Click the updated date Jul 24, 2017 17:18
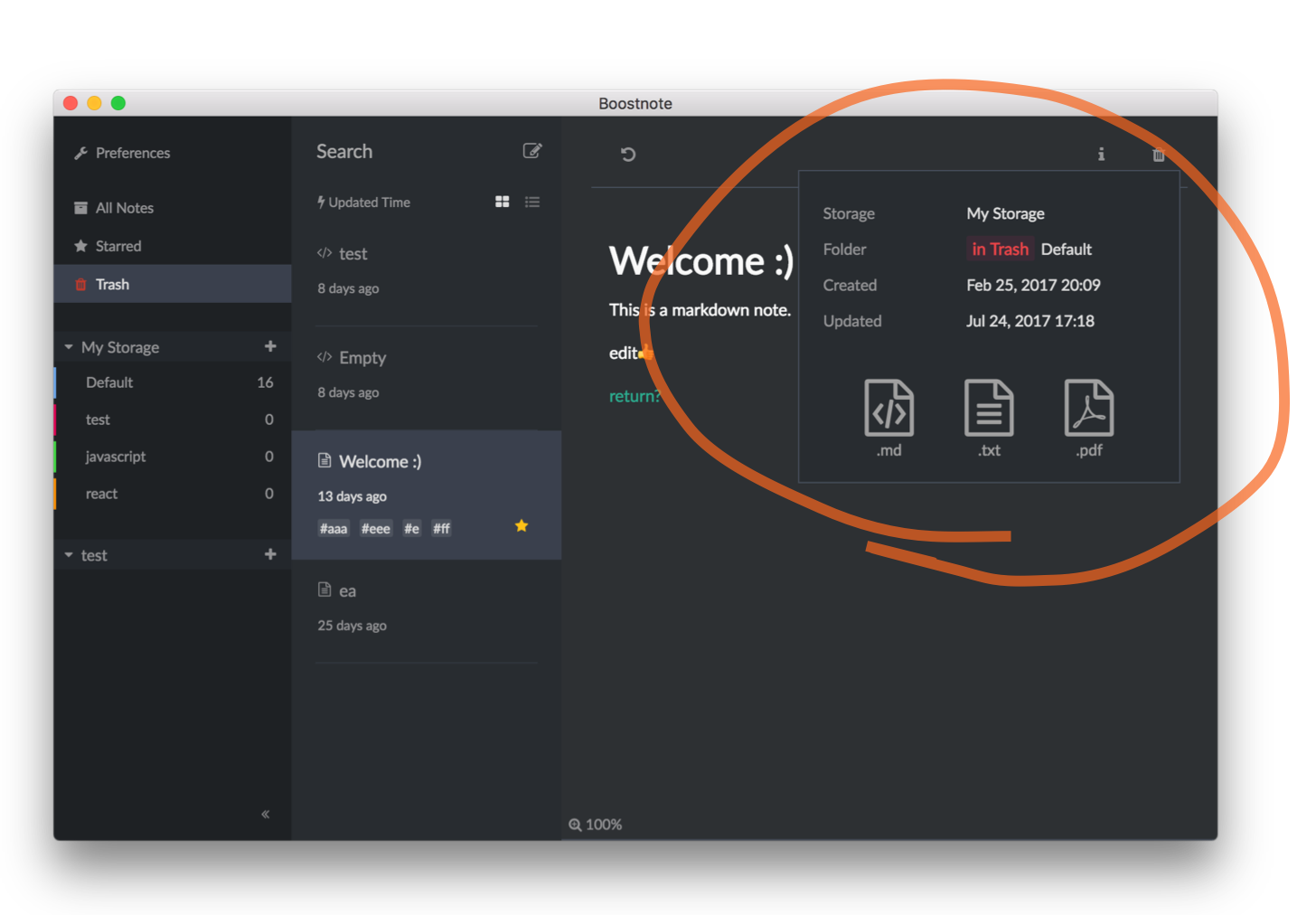This screenshot has width=1316, height=915. [x=1030, y=321]
